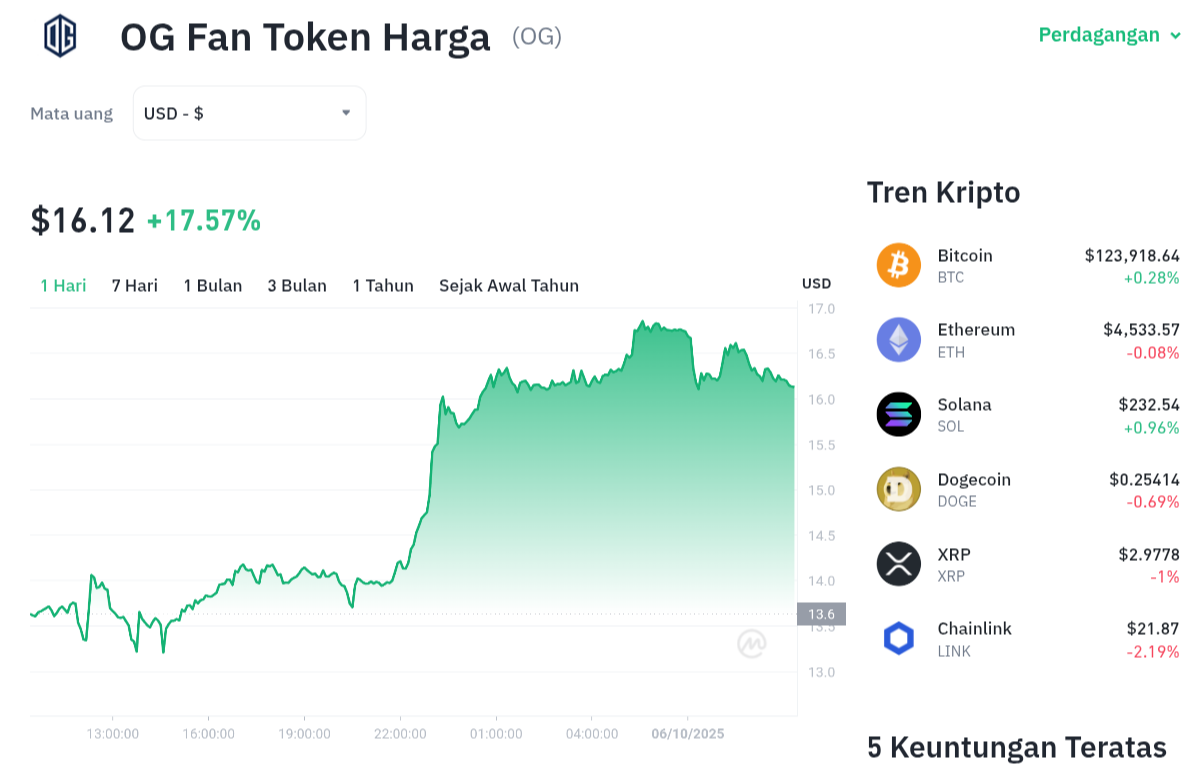Screen dimensions: 1194x772
Task: Select the 1 Hari timeframe tab
Action: point(63,286)
